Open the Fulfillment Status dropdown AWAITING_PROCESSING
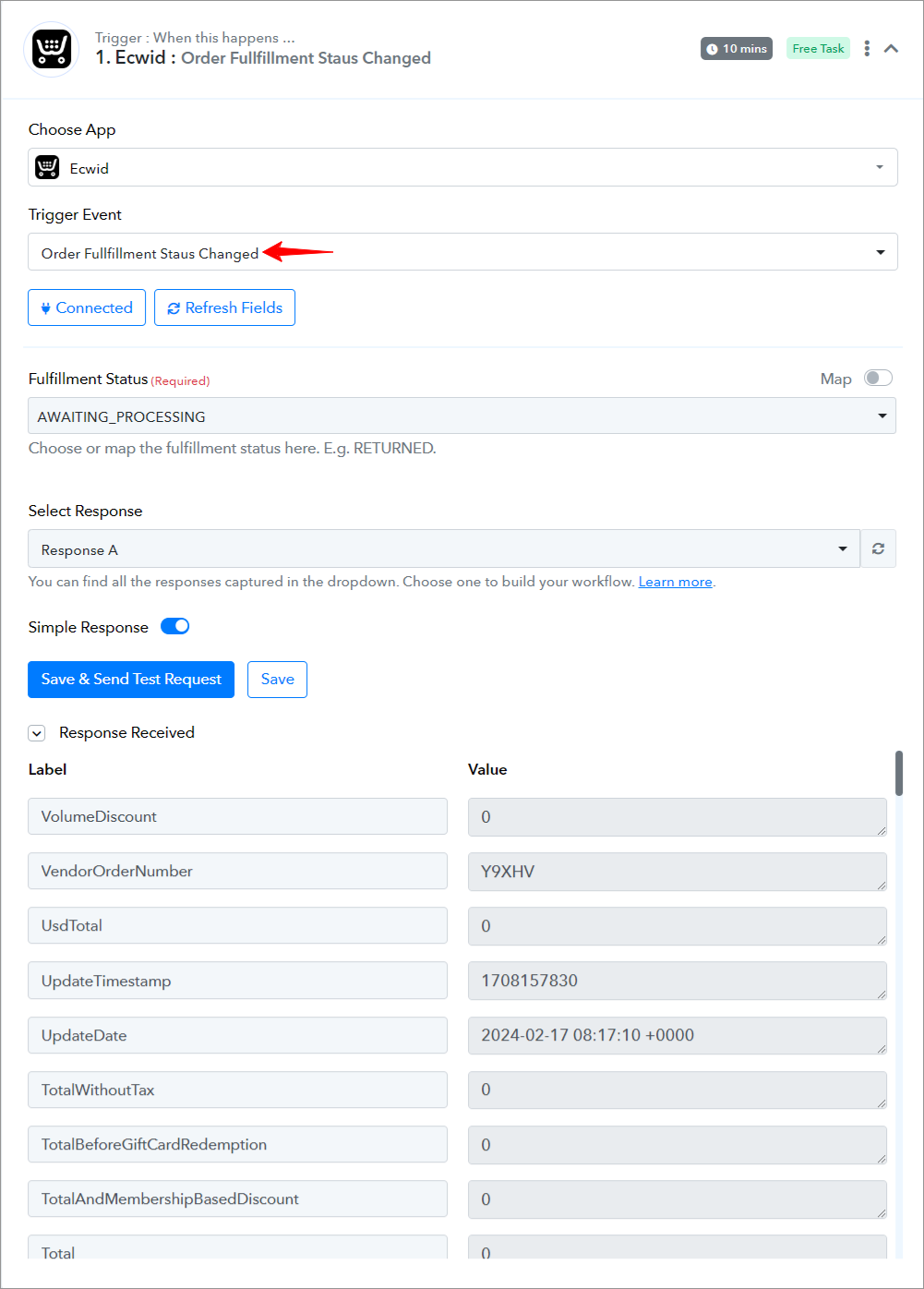Image resolution: width=924 pixels, height=1289 pixels. coord(462,416)
